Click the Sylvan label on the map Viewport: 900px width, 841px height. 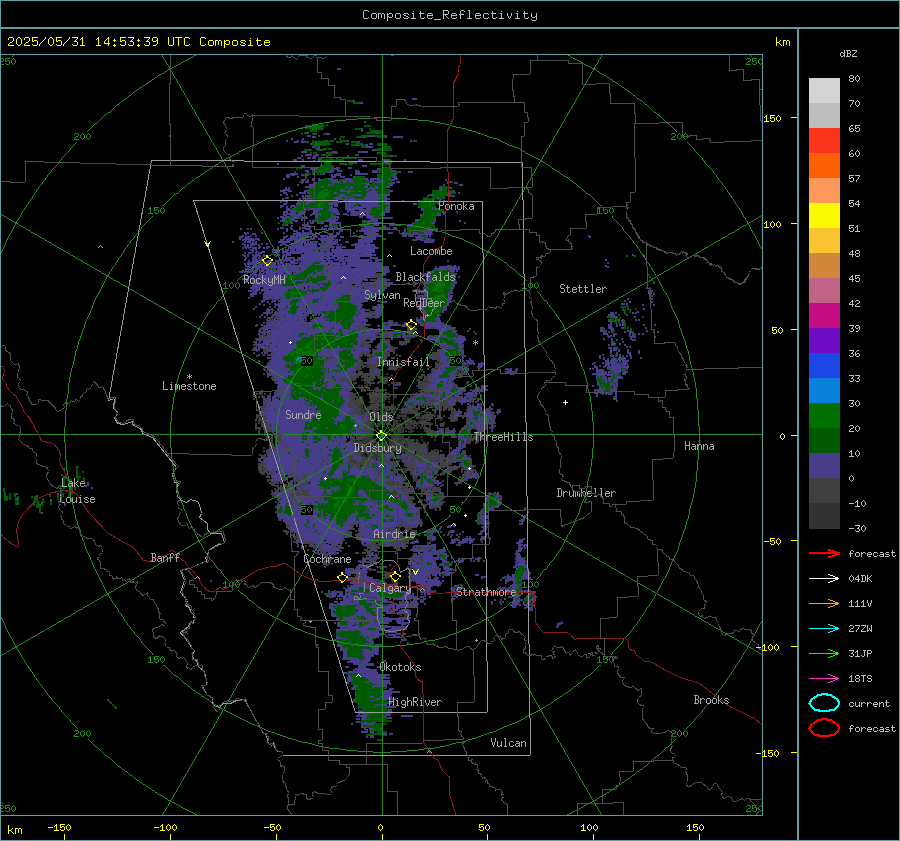382,295
